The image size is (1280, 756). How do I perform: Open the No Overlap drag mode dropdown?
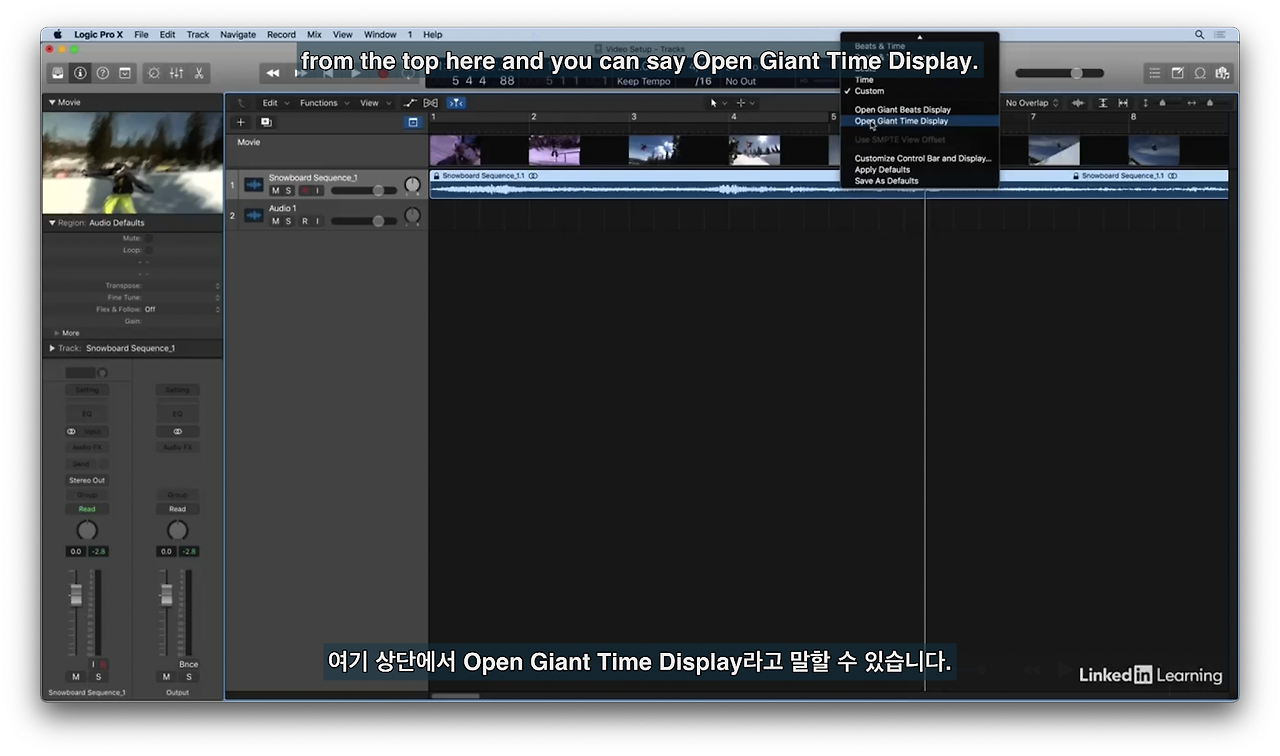pyautogui.click(x=1032, y=103)
